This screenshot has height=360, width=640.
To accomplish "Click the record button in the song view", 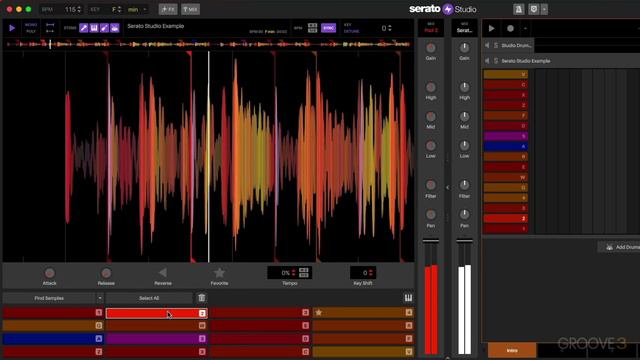I will tap(510, 28).
